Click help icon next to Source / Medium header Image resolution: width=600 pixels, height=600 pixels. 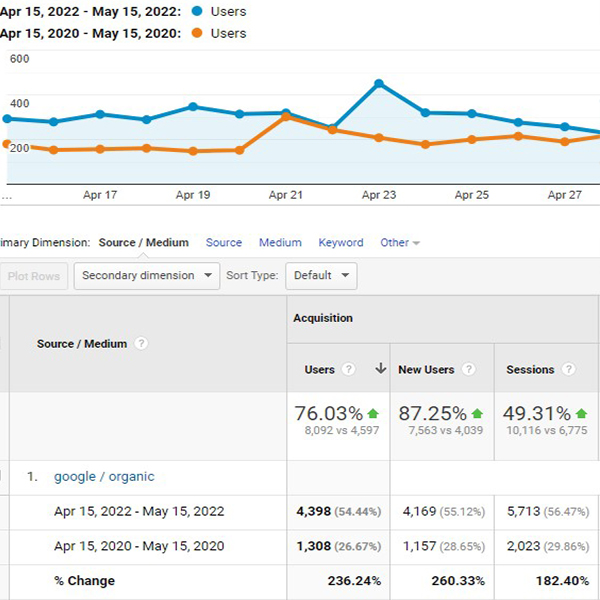pos(141,343)
